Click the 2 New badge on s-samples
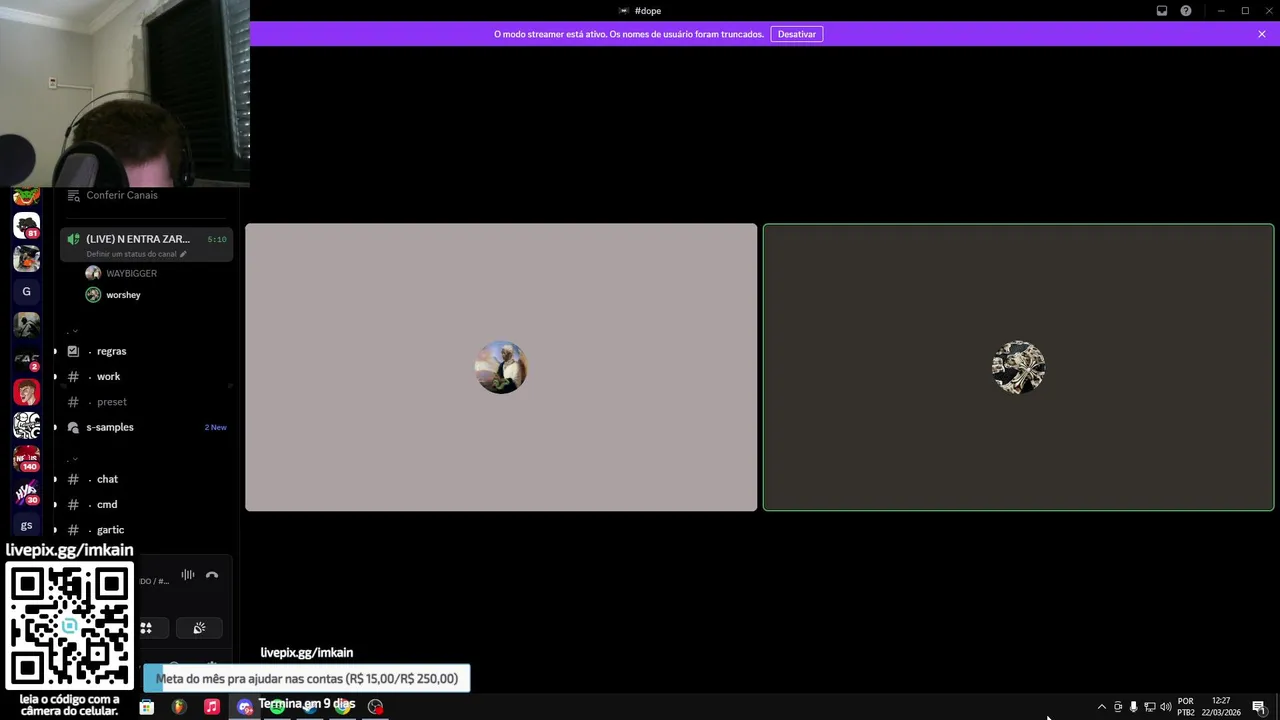The height and width of the screenshot is (720, 1280). click(215, 427)
